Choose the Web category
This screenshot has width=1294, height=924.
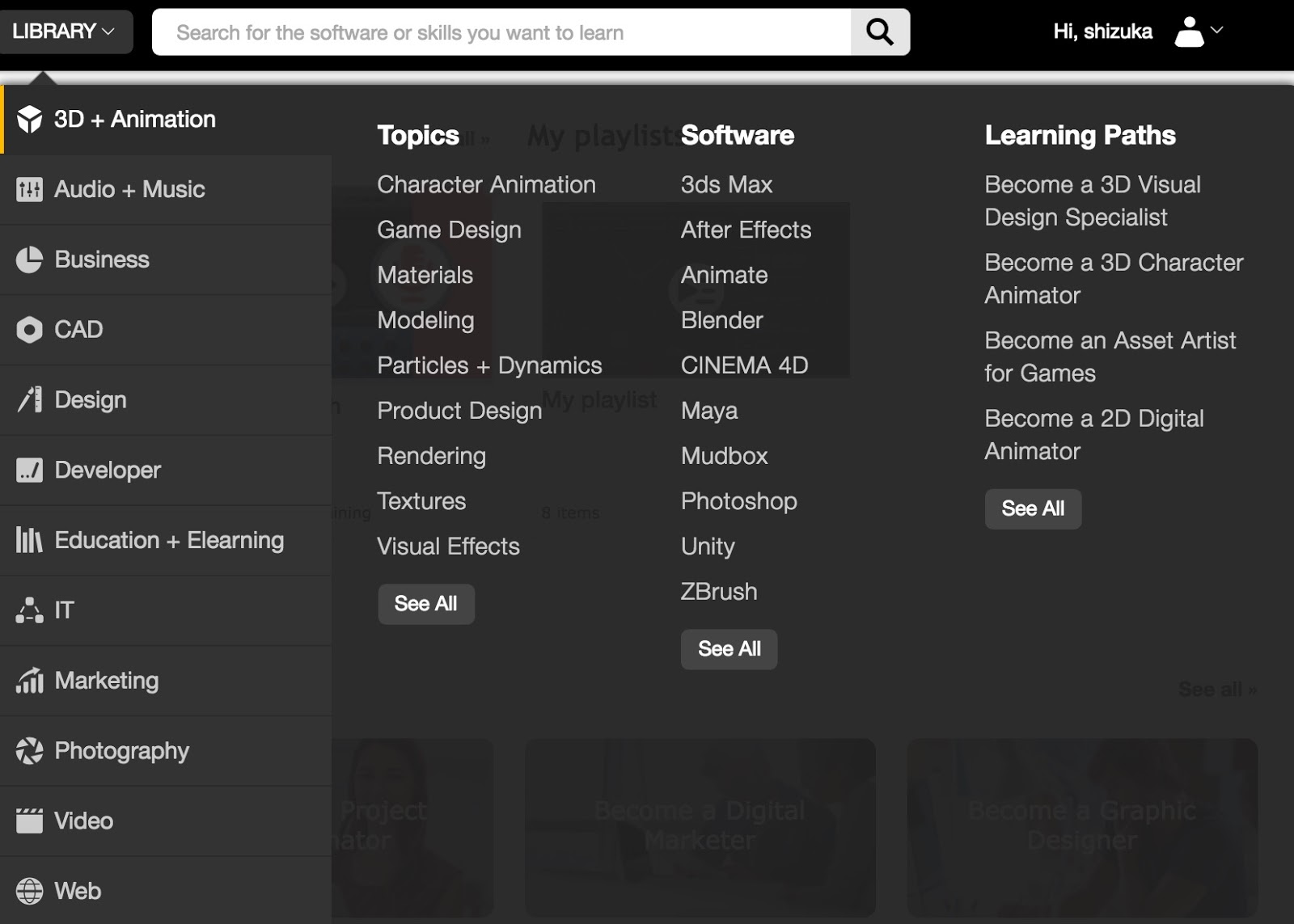click(x=166, y=891)
